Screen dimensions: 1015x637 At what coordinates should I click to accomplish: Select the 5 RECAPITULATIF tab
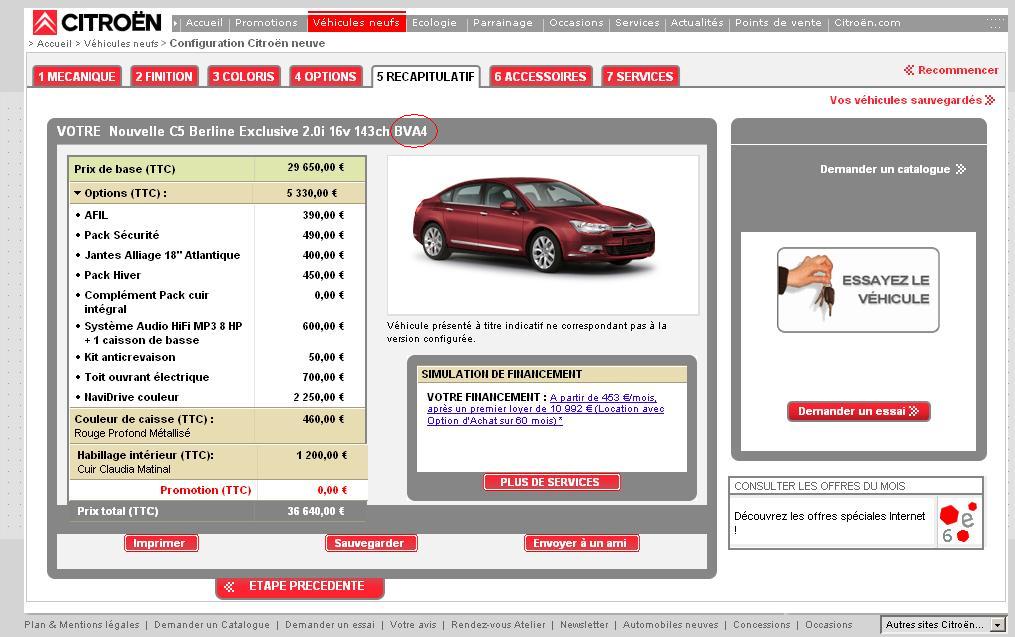pos(425,76)
